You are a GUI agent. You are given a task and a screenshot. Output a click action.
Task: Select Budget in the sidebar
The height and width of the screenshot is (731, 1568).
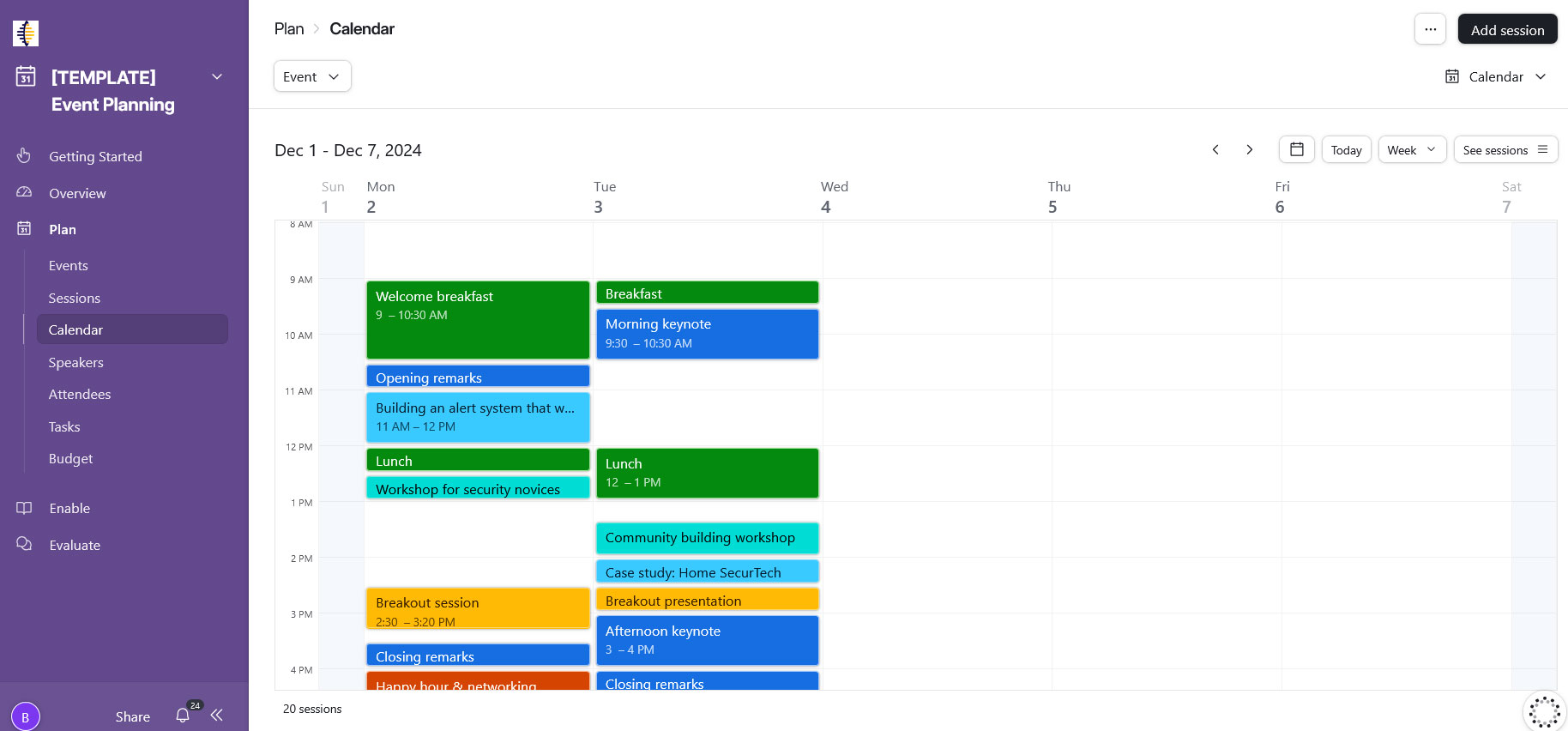tap(70, 458)
